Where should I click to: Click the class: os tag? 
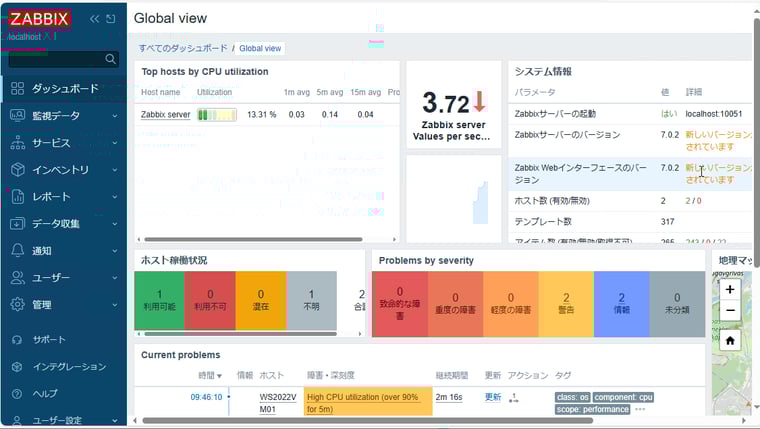point(572,397)
